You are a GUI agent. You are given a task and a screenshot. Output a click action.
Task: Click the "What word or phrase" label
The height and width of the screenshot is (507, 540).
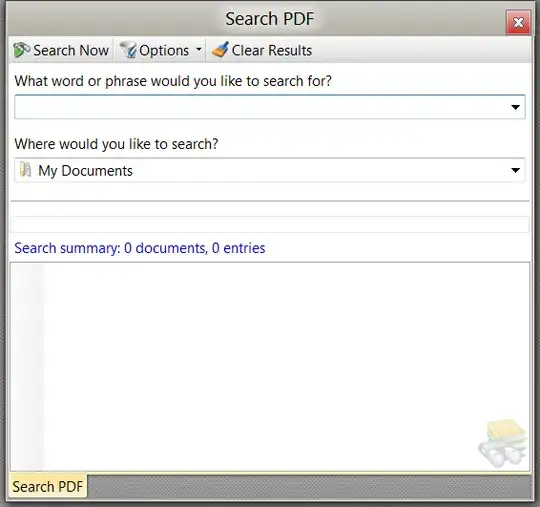(x=173, y=81)
